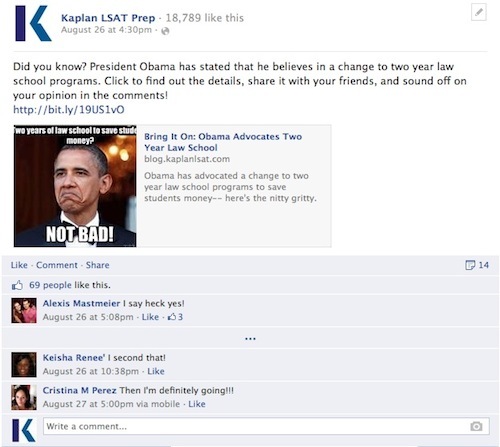Like Keisha Renee's comment
Viewport: 500px width, 447px height.
156,371
